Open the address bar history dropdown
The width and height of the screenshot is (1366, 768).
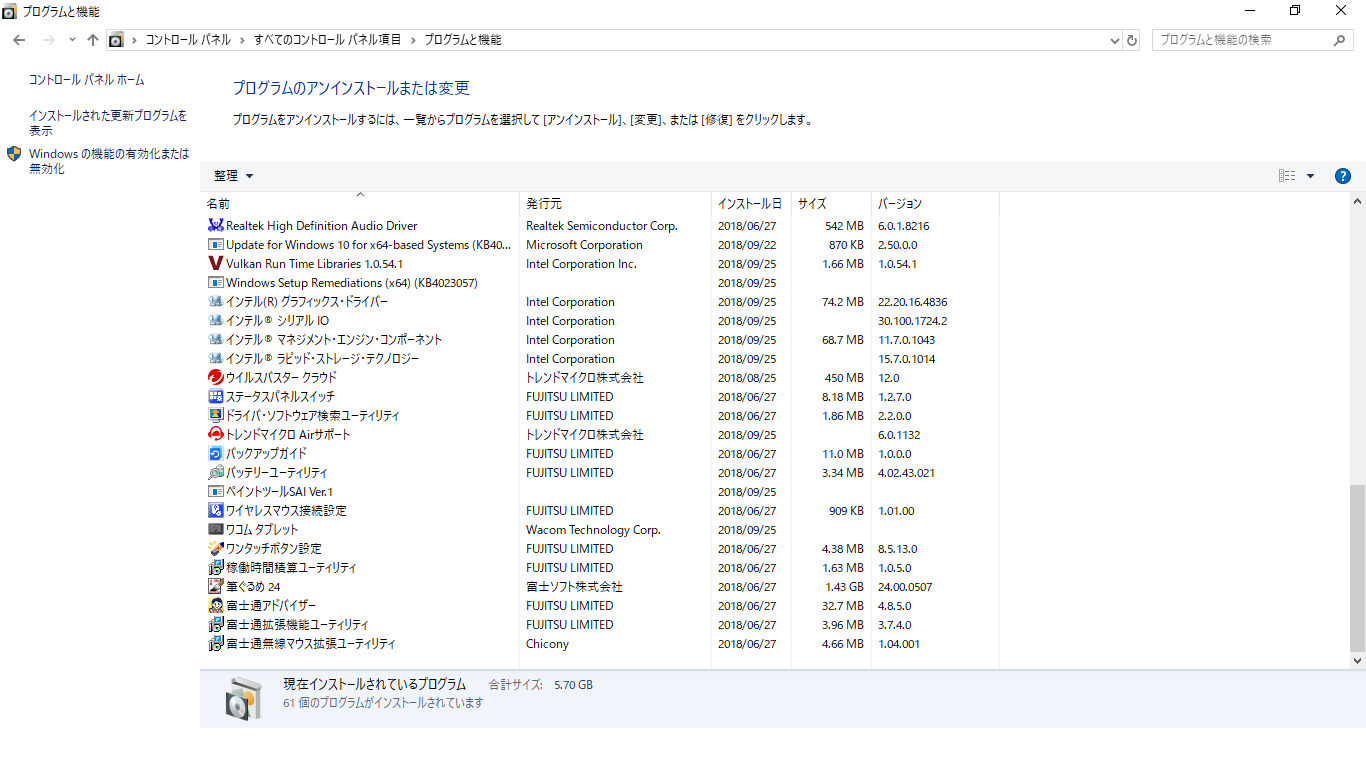pos(1115,40)
